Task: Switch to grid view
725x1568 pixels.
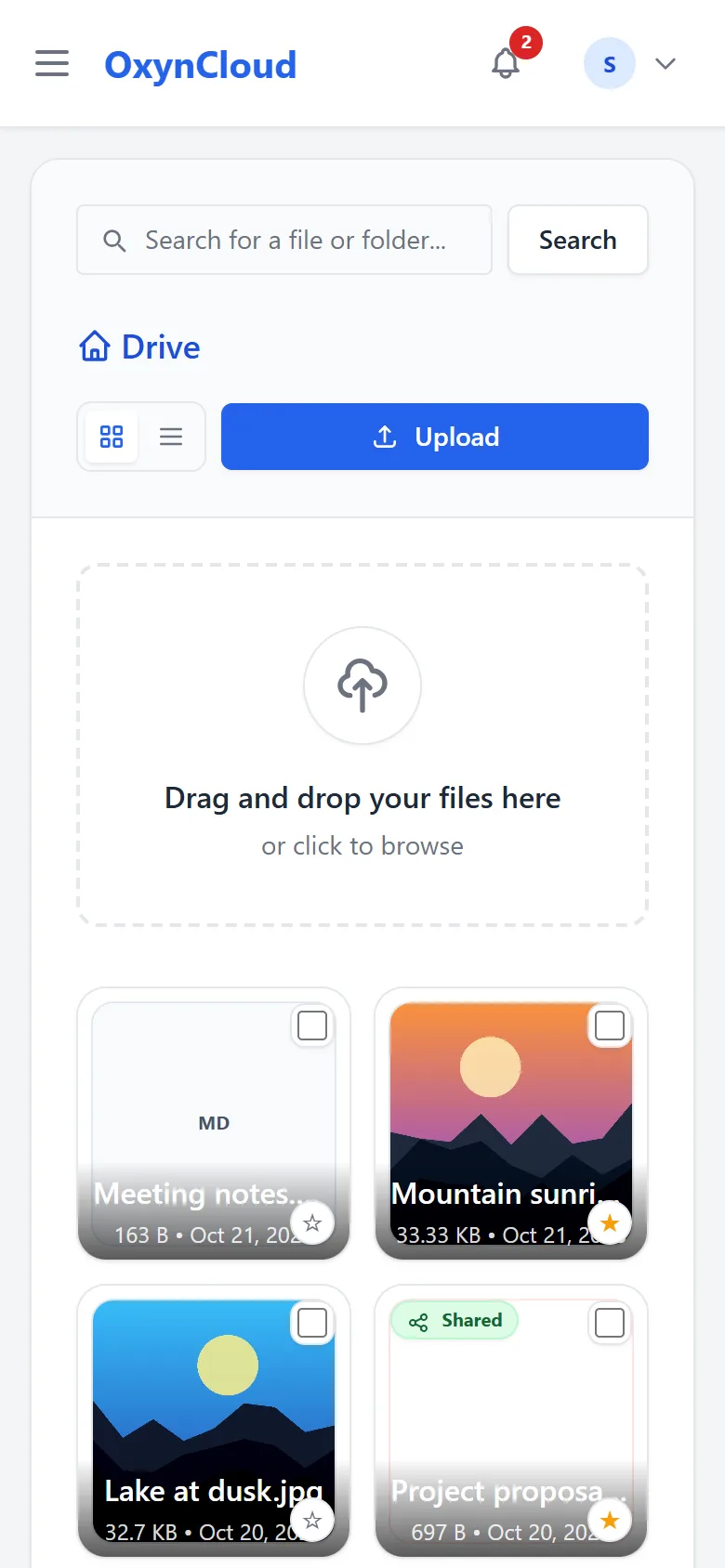Action: pyautogui.click(x=112, y=437)
